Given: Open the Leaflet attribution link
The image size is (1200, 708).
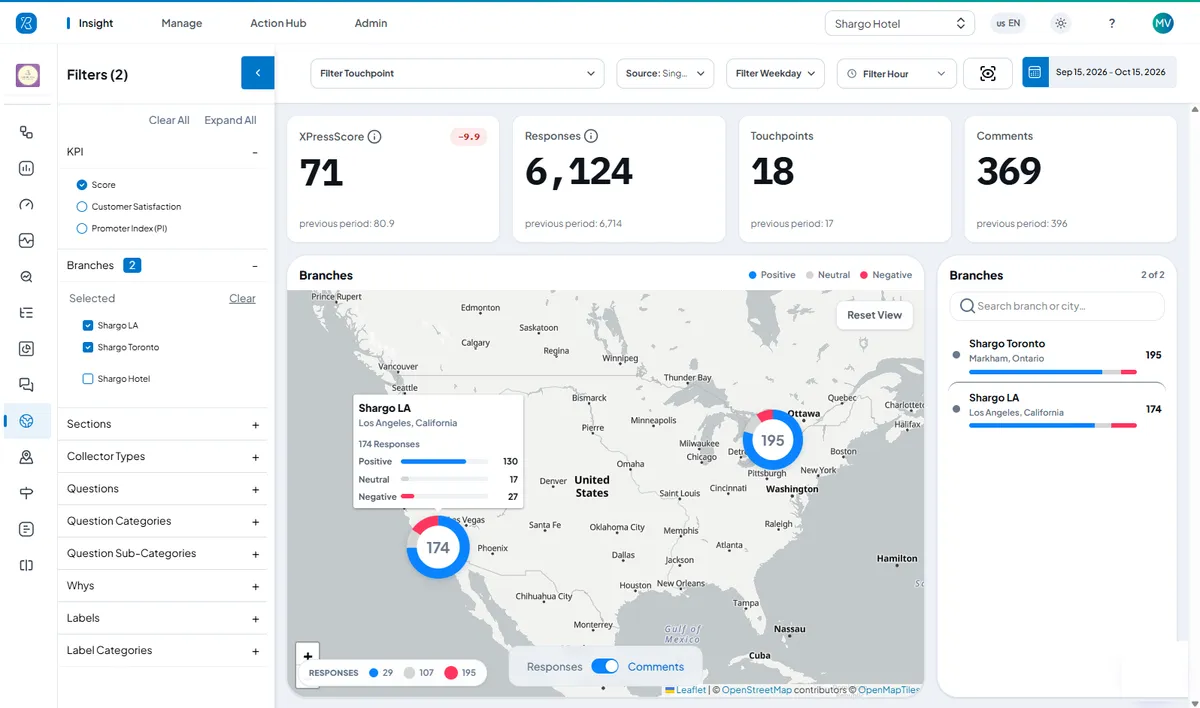Looking at the screenshot, I should (x=691, y=690).
